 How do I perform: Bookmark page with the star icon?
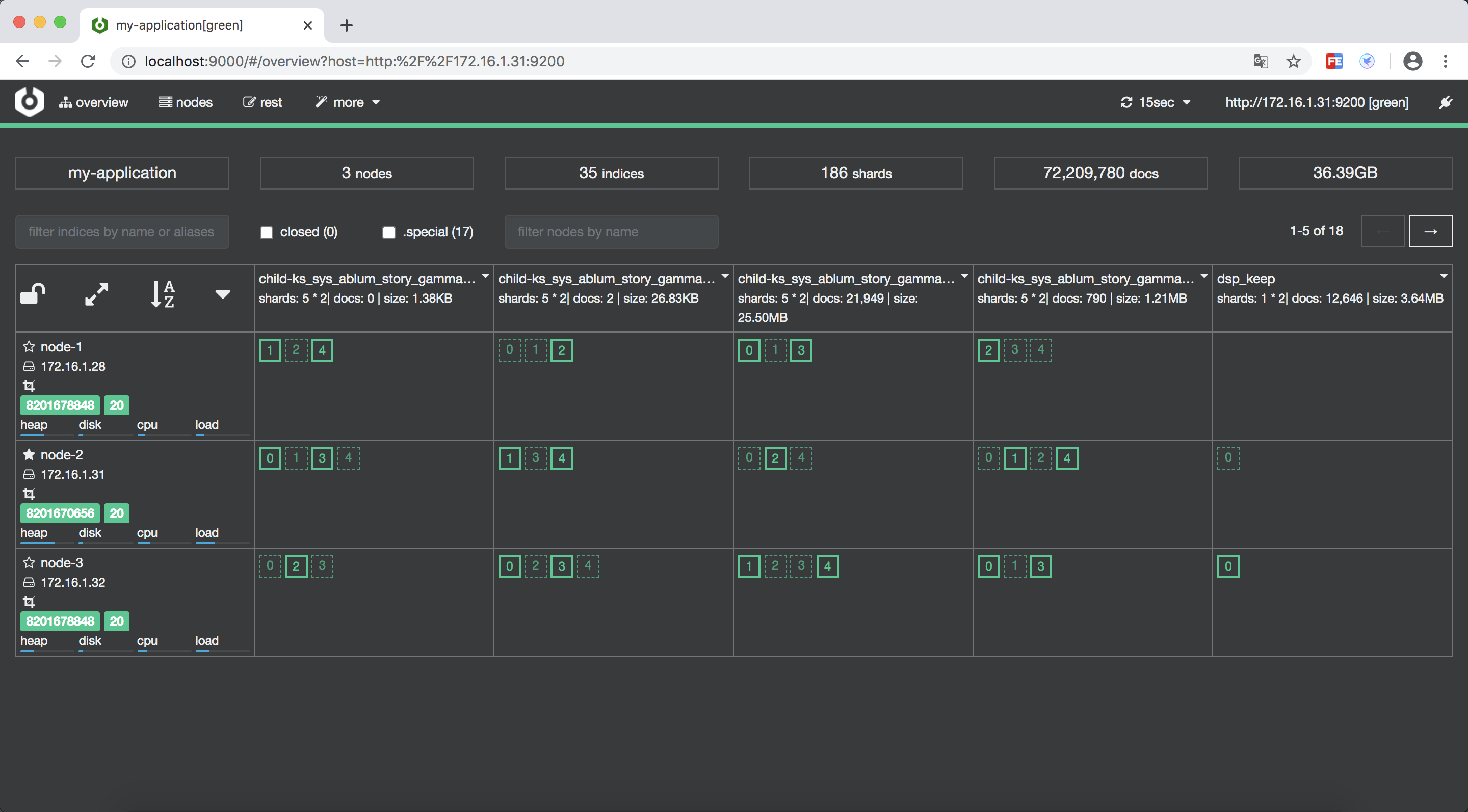pos(1293,61)
